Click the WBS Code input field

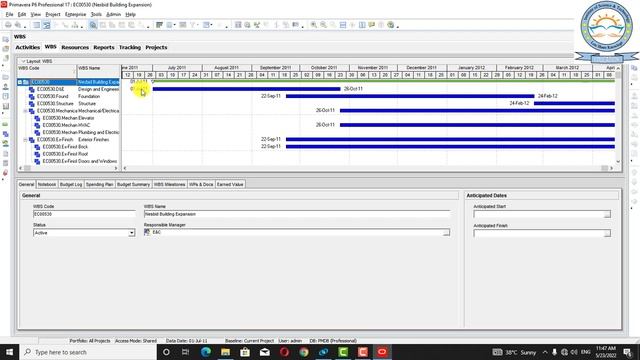point(84,214)
